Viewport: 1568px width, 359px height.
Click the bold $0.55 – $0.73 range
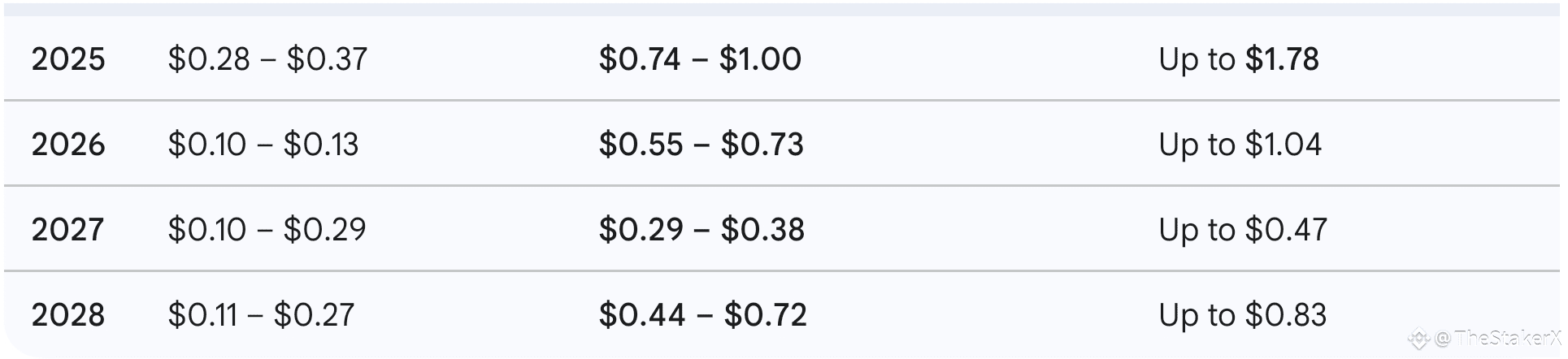pyautogui.click(x=701, y=145)
